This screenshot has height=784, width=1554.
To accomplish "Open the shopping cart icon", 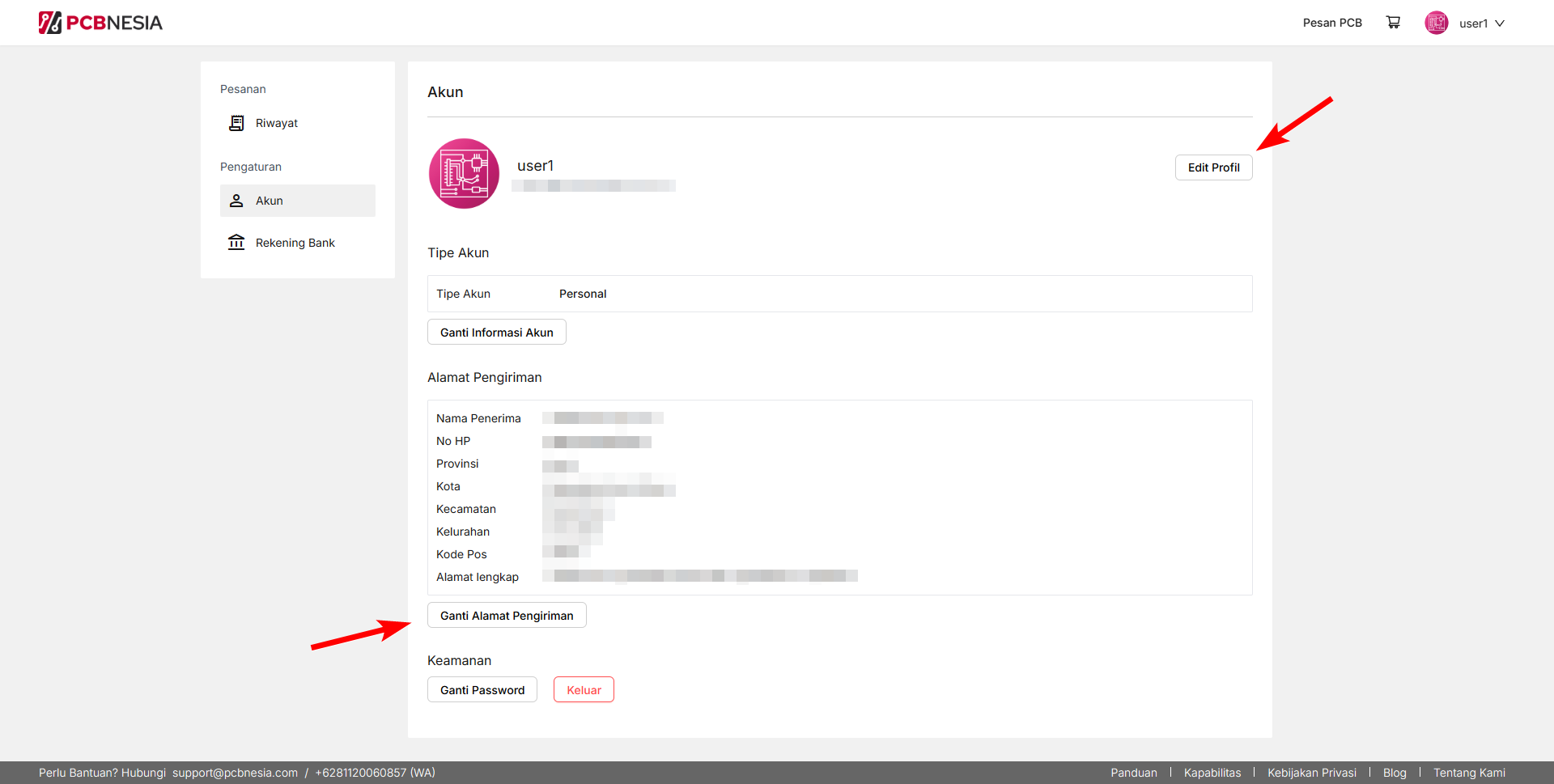I will (x=1393, y=23).
